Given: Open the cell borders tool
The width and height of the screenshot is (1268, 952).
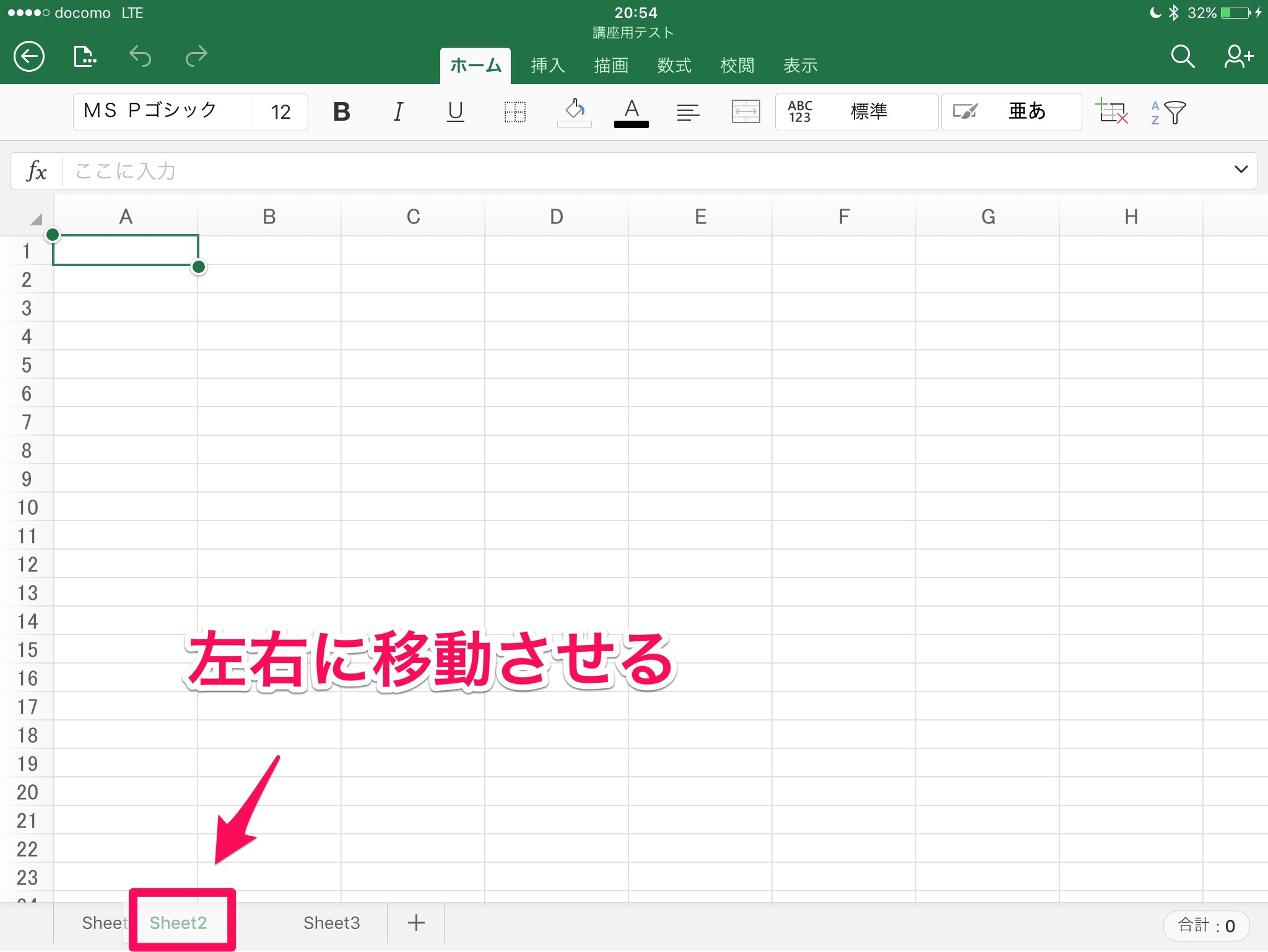Looking at the screenshot, I should click(x=515, y=112).
